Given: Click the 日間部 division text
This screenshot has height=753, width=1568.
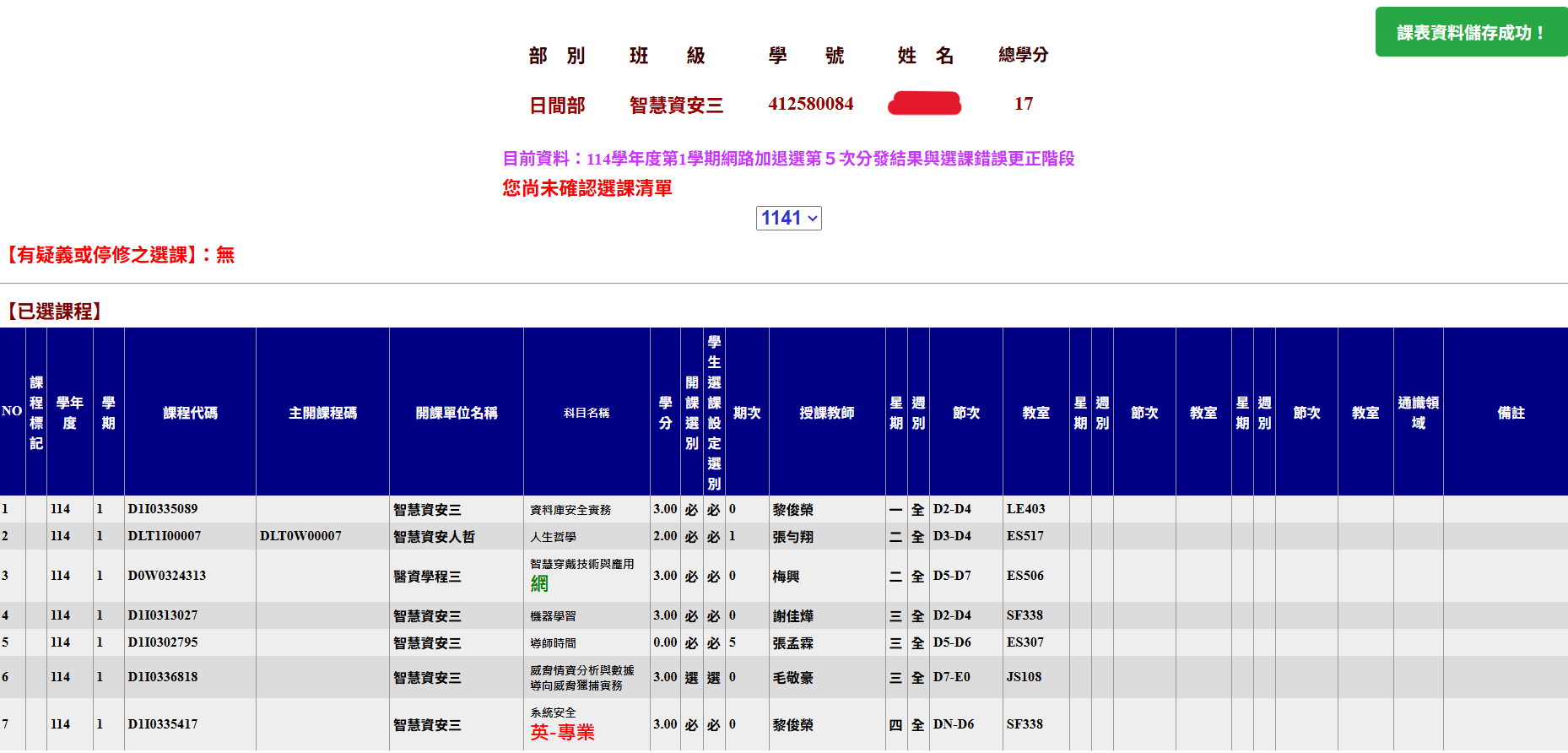Looking at the screenshot, I should (557, 106).
